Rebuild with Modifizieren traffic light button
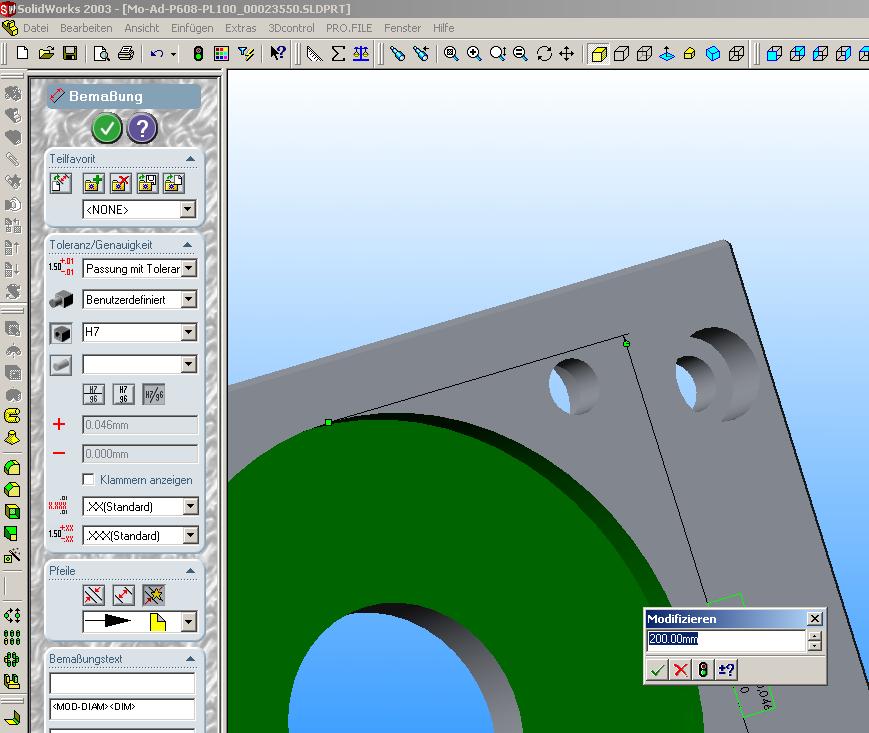Image resolution: width=869 pixels, height=733 pixels. pyautogui.click(x=703, y=670)
